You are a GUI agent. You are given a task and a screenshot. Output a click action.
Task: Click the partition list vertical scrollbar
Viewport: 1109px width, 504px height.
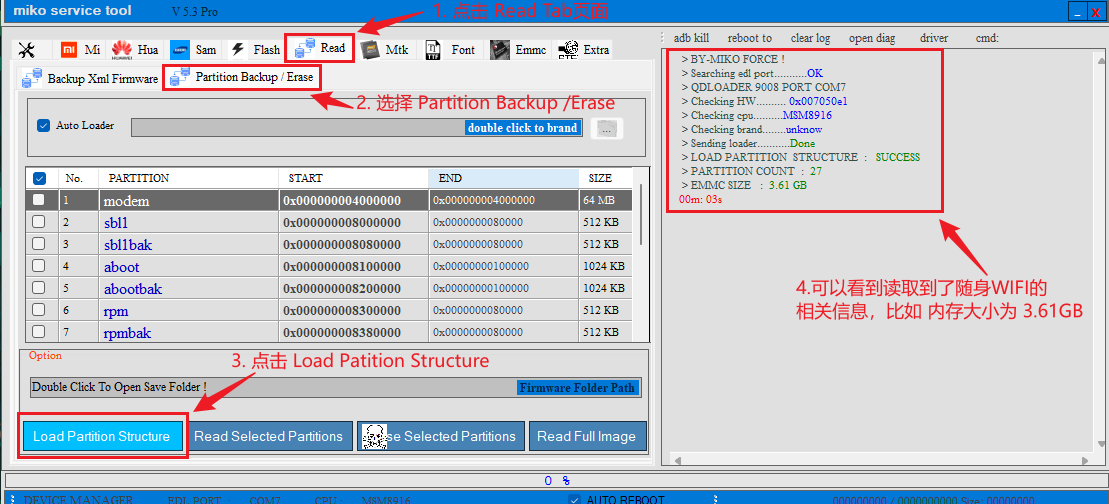[x=640, y=260]
